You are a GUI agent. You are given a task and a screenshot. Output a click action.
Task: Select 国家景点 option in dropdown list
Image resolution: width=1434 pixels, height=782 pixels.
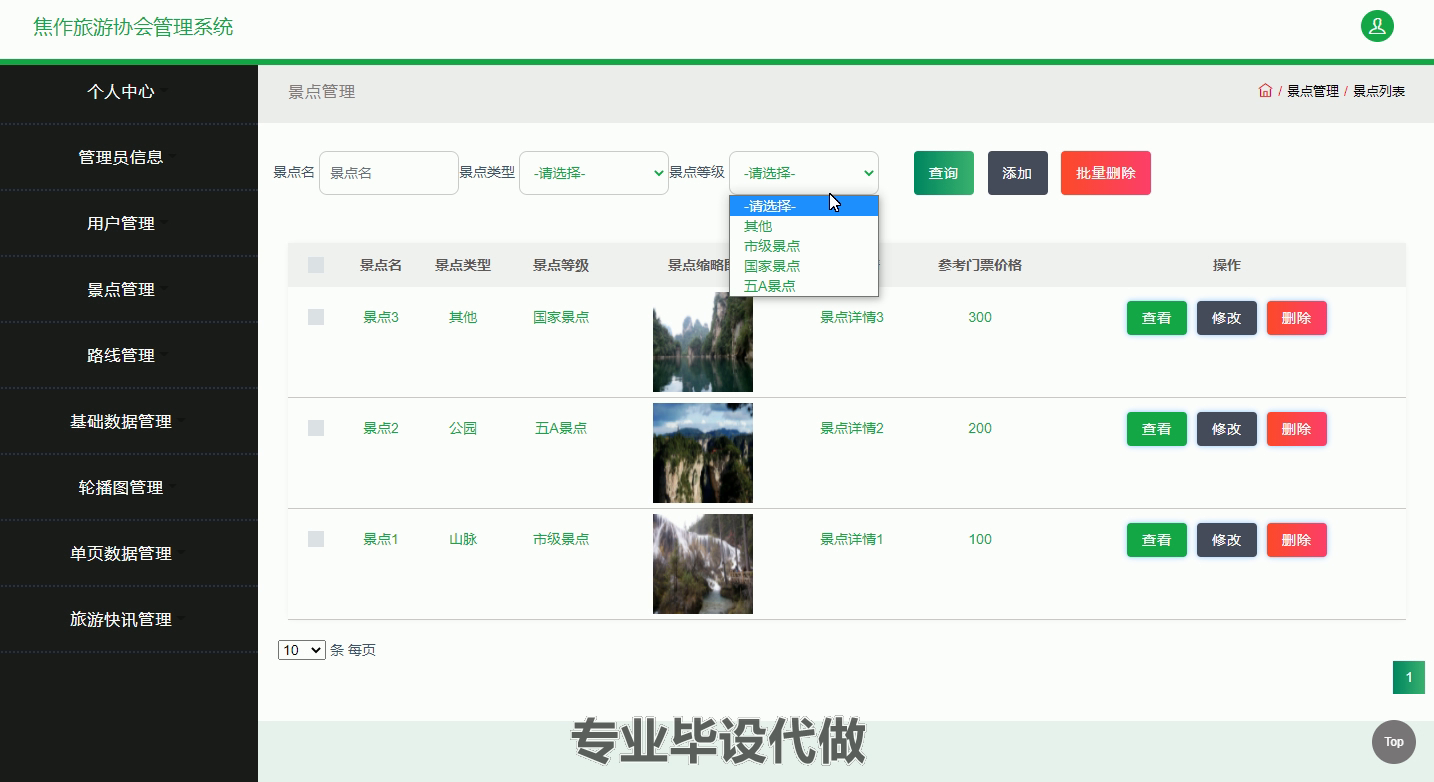(x=804, y=266)
